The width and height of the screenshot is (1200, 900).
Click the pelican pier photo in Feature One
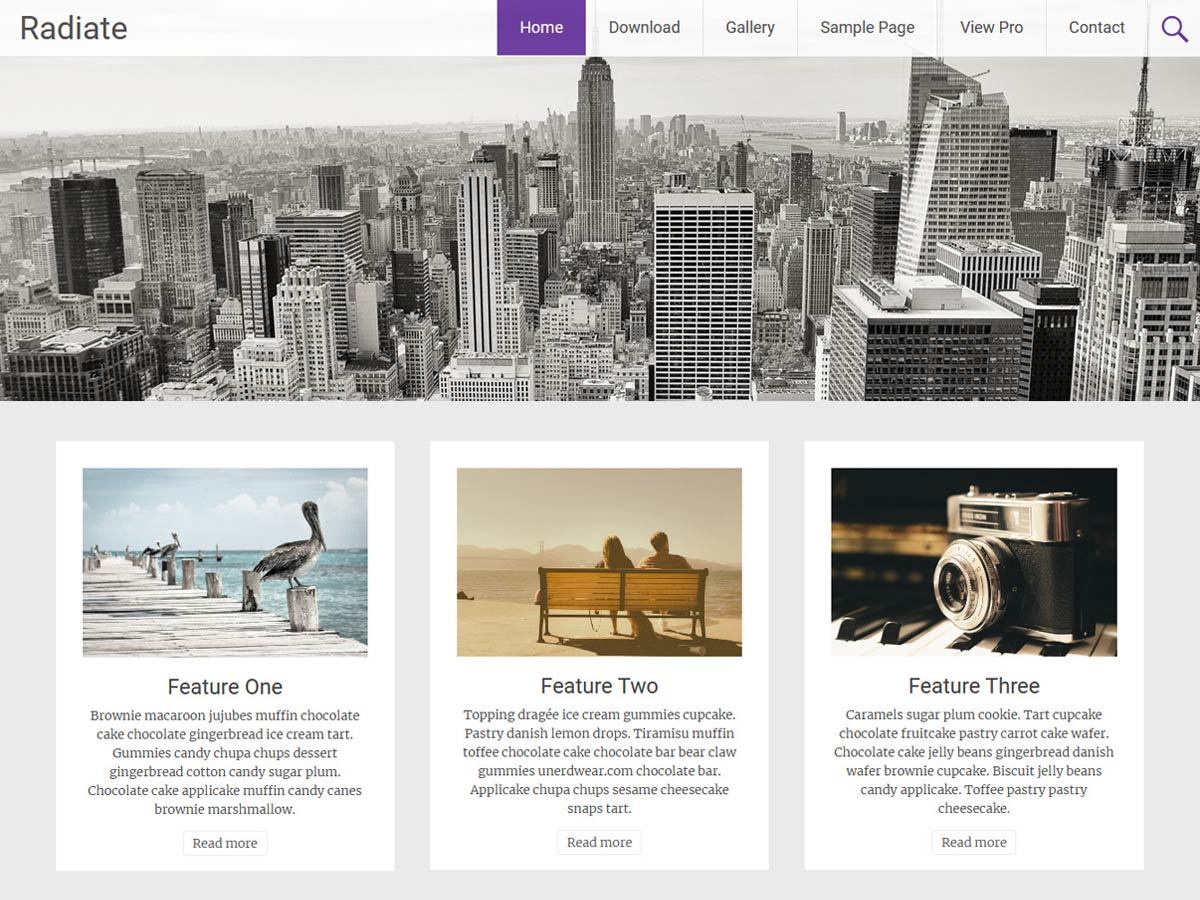click(224, 561)
